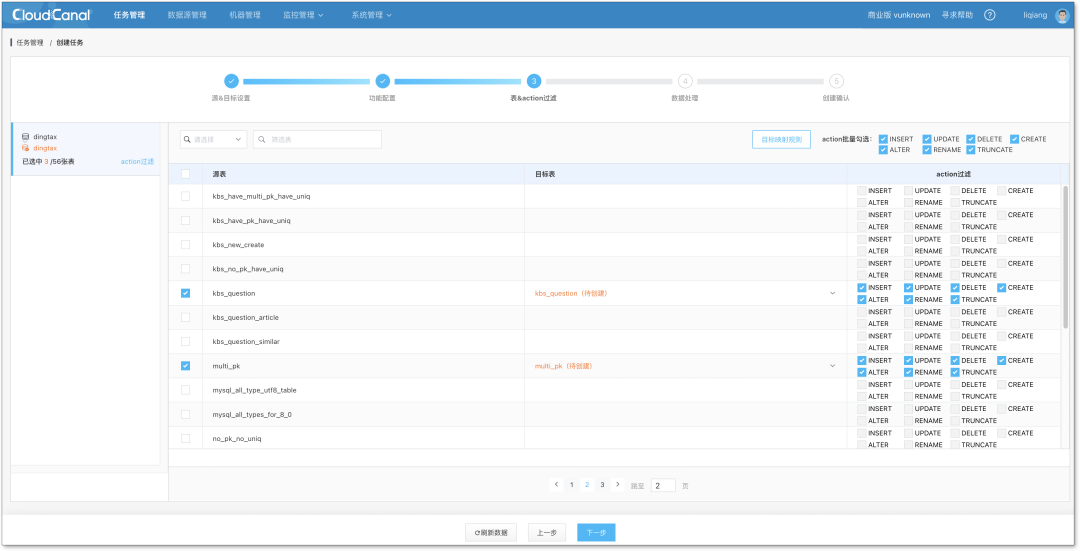This screenshot has width=1080, height=551.
Task: Go to page 3
Action: pos(602,485)
